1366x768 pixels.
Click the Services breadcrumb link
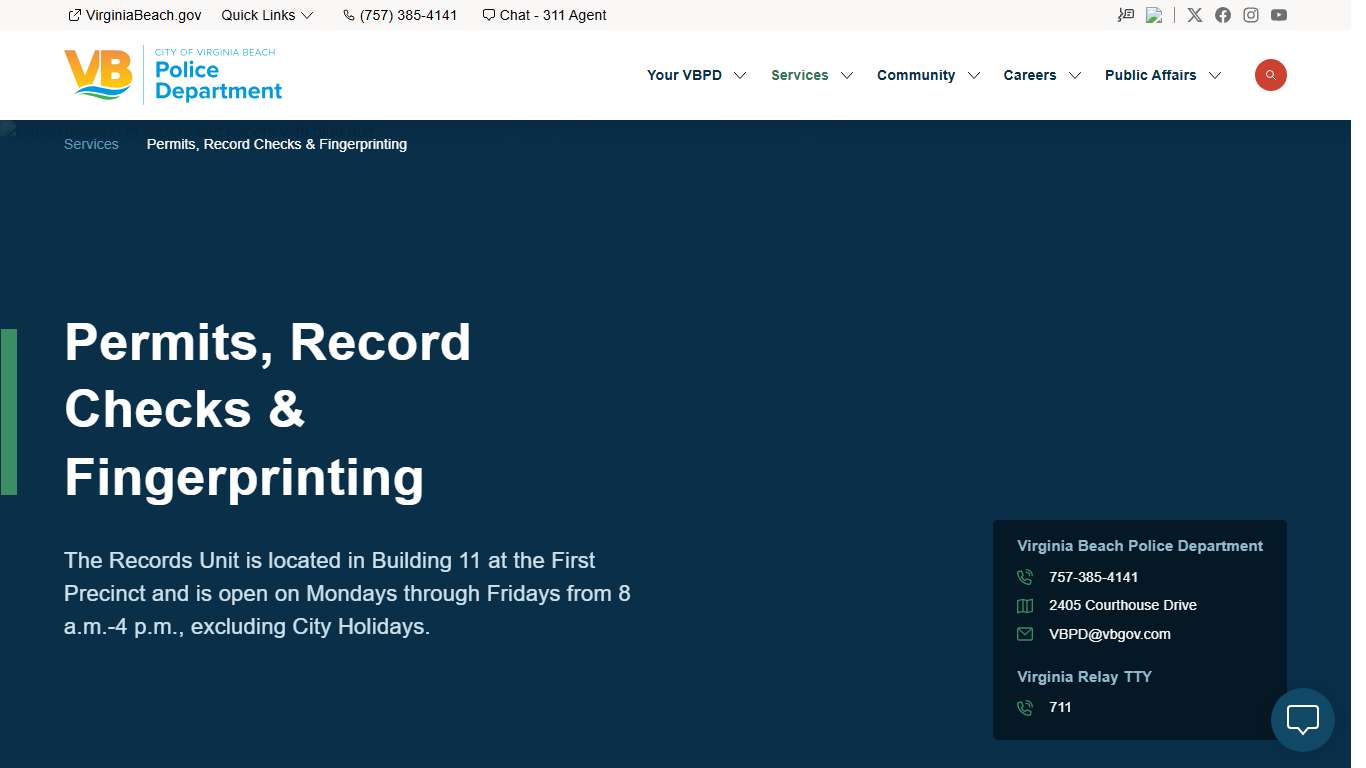pyautogui.click(x=91, y=144)
